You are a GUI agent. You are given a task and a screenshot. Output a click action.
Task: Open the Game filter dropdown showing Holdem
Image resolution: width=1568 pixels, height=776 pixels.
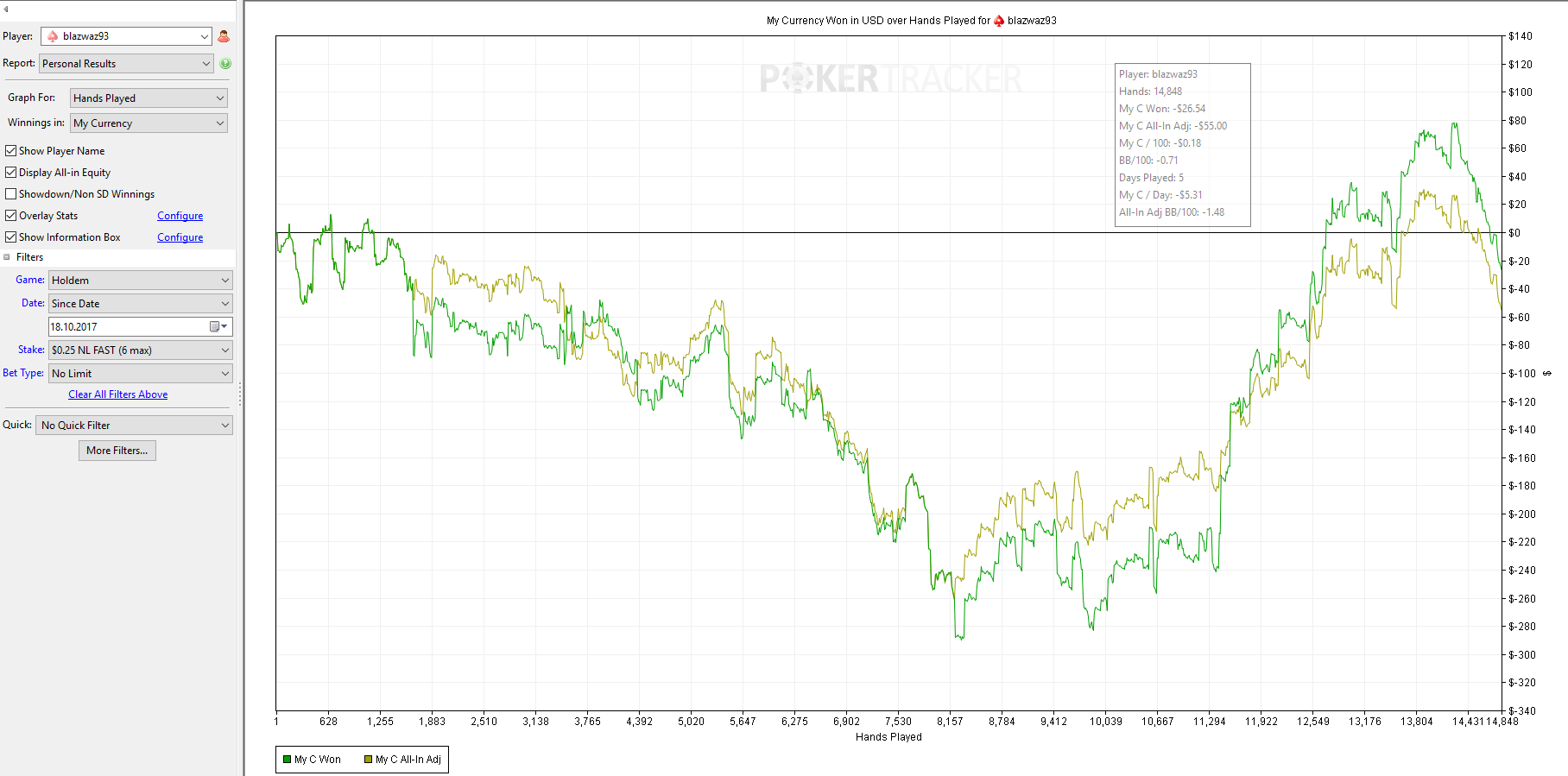(x=141, y=280)
